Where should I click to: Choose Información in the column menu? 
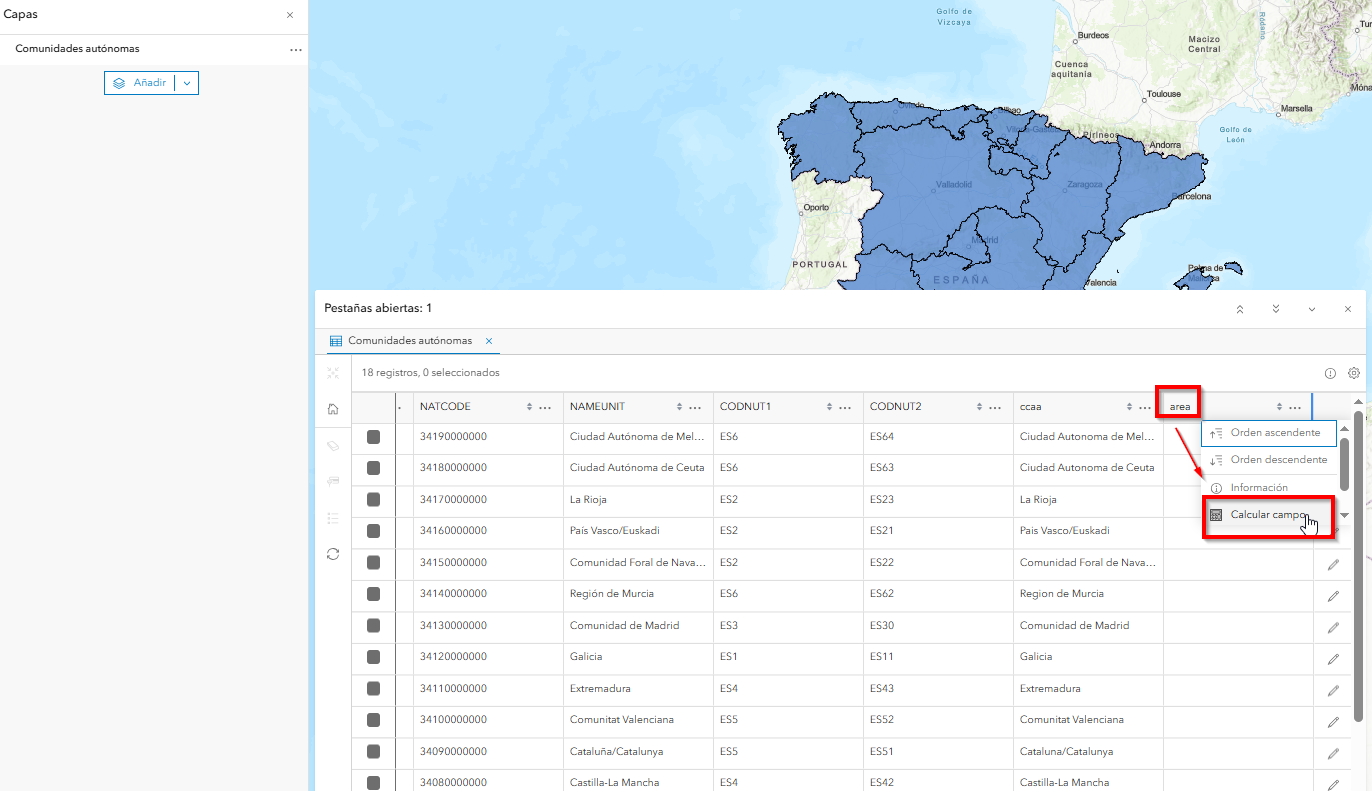coord(1258,488)
